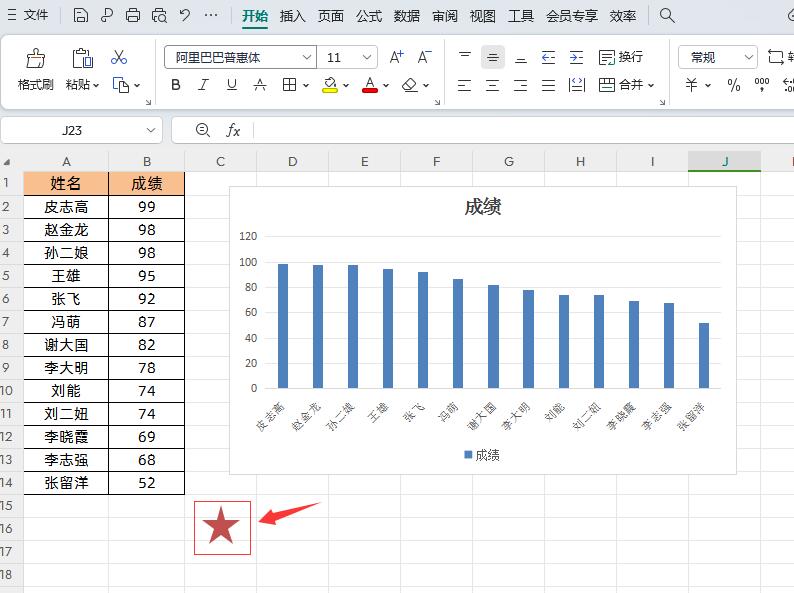Expand the fill color options arrow
This screenshot has height=593, width=794.
coord(346,85)
